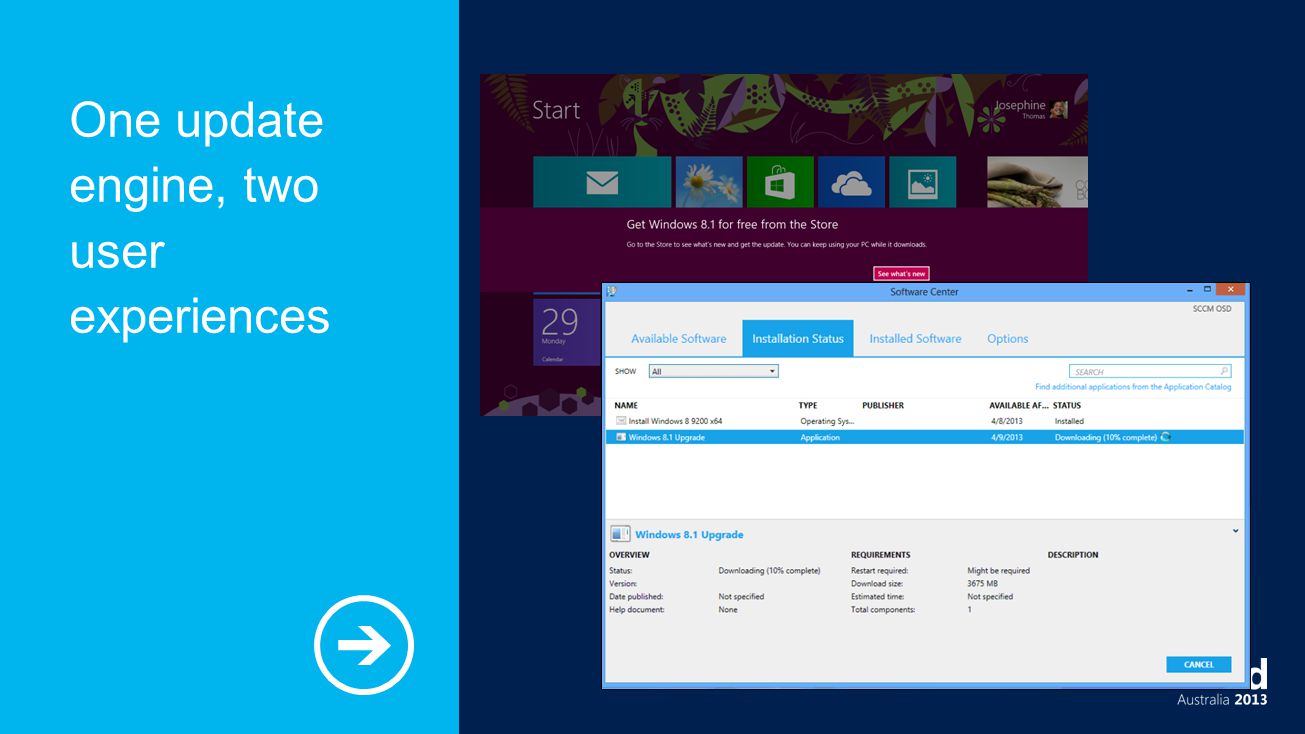
Task: Click the icon beside the Windows 8.1 Upgrade row
Action: 621,437
